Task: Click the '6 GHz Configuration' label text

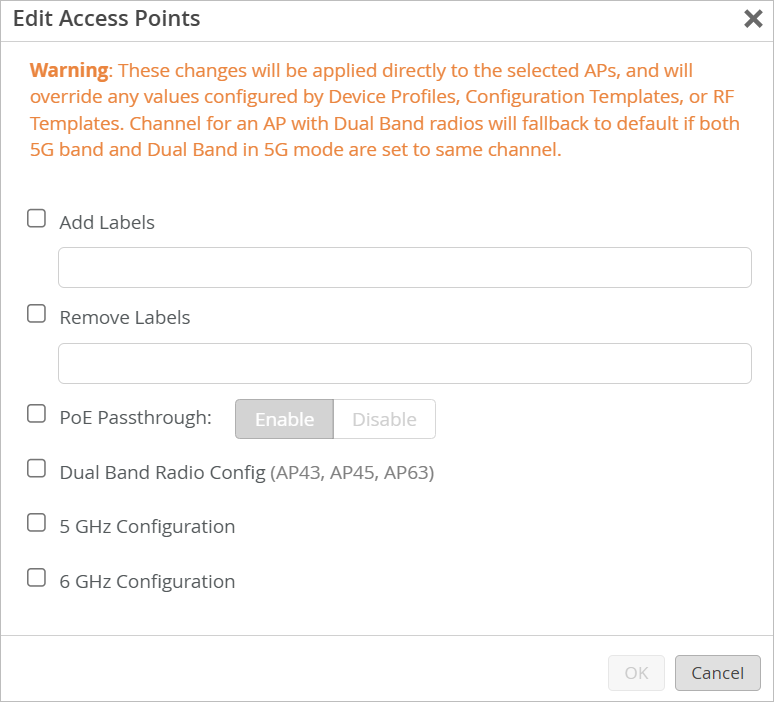Action: coord(147,582)
